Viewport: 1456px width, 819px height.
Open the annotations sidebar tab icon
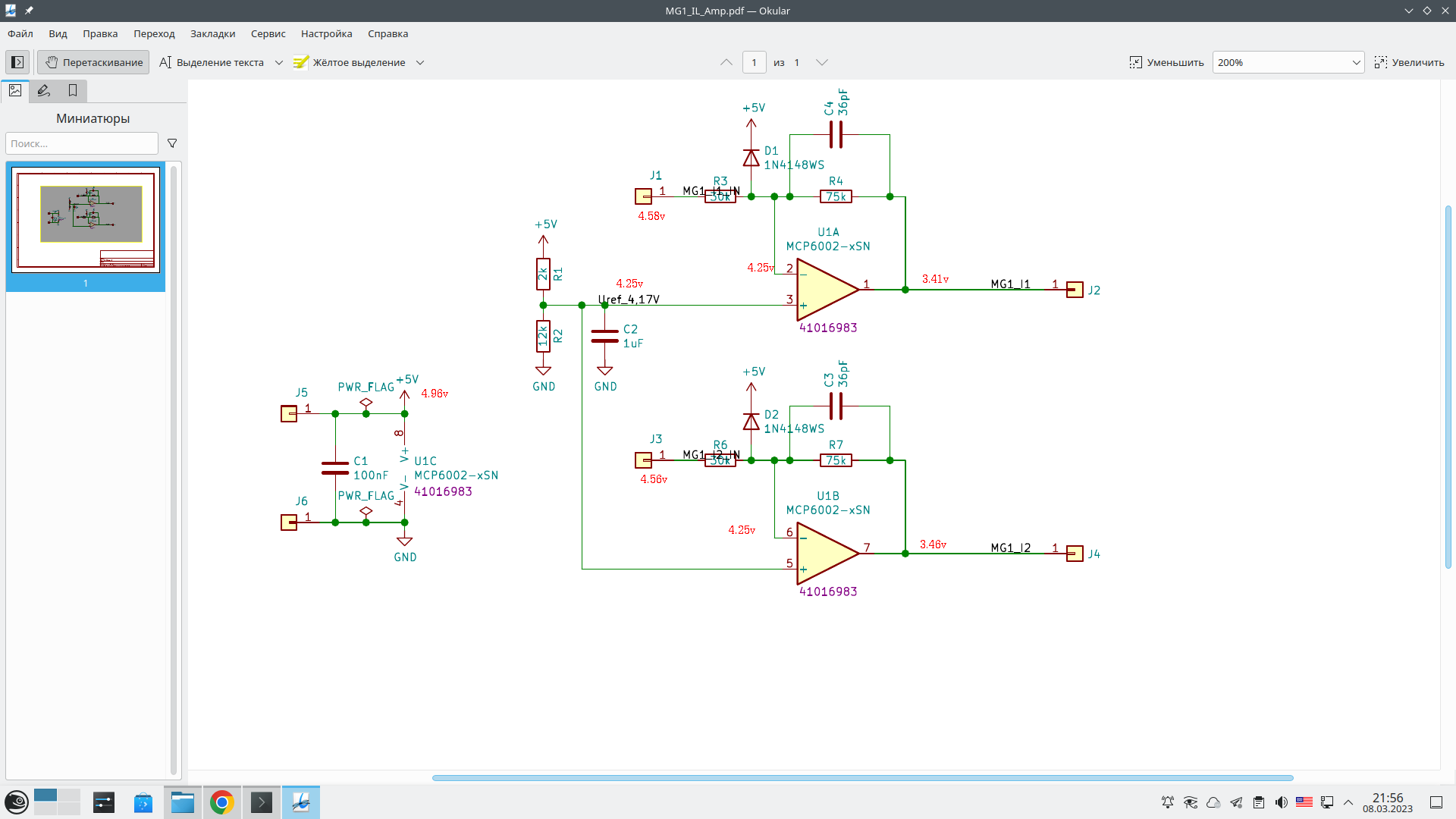coord(44,91)
